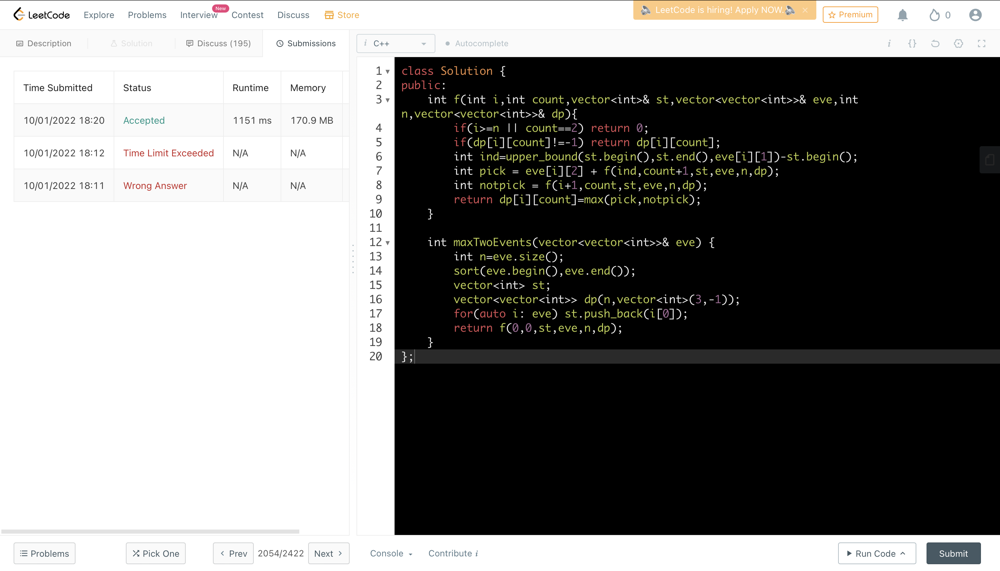Click line number 10 in the gutter

tap(376, 214)
